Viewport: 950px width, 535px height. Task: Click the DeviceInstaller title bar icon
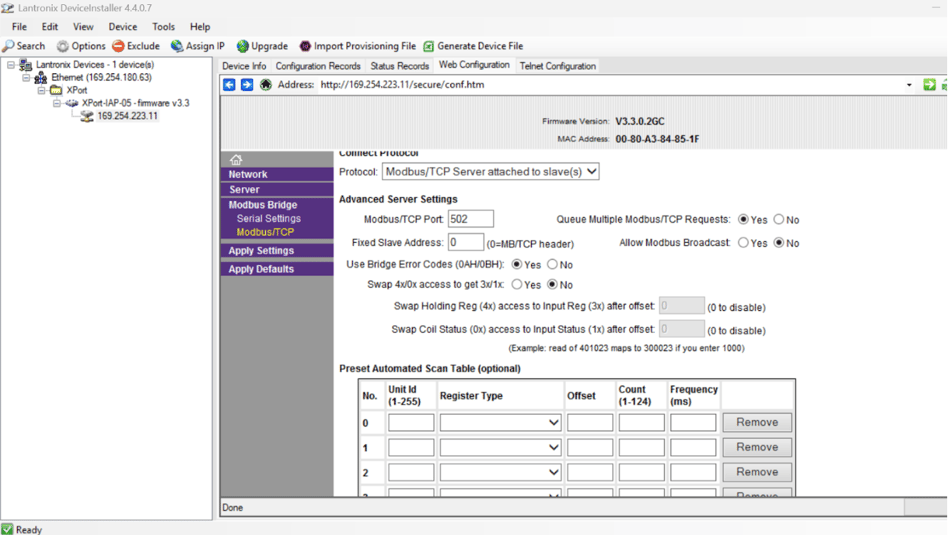tap(7, 8)
